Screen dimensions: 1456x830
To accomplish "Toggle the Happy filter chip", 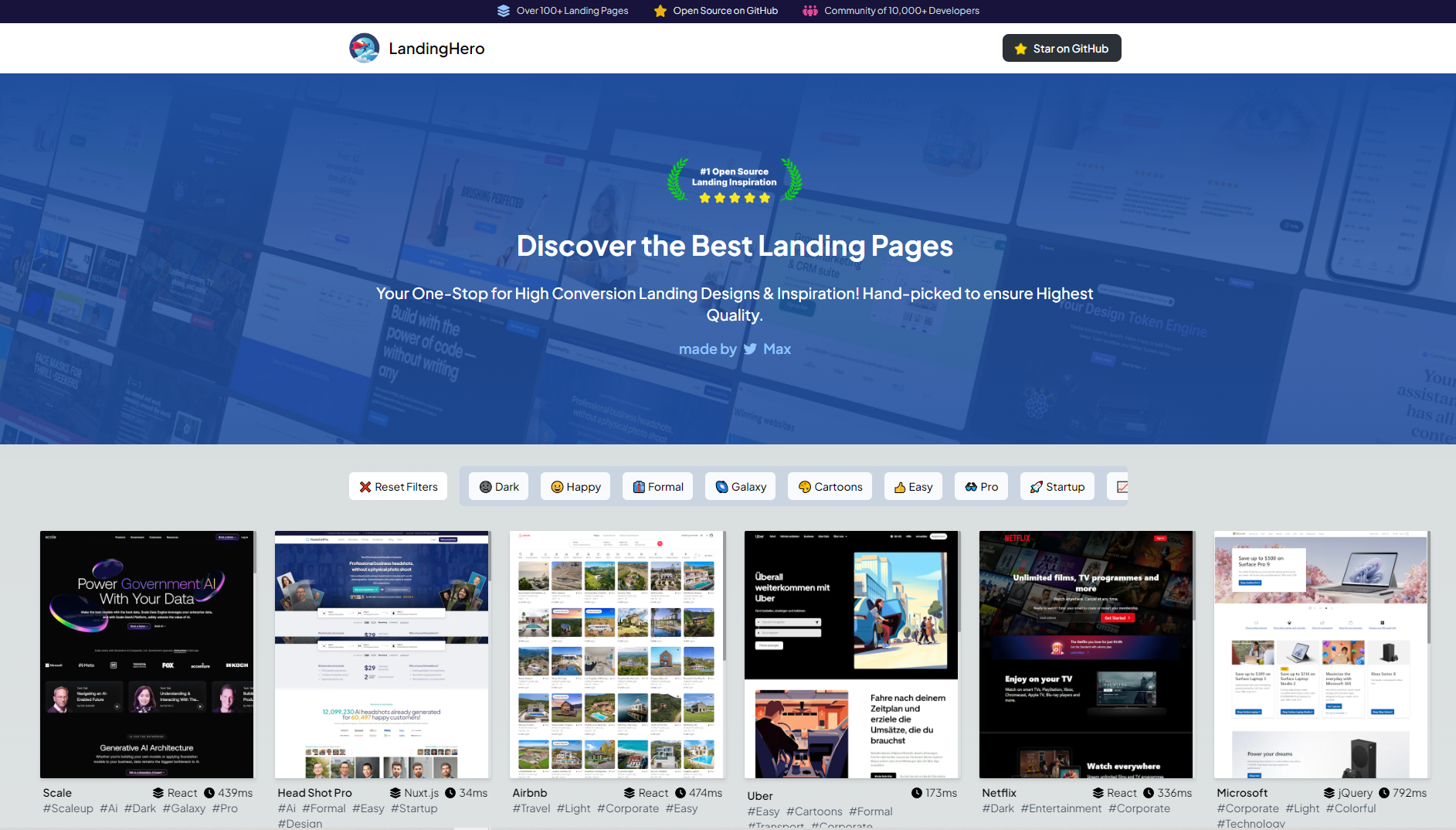I will 575,487.
